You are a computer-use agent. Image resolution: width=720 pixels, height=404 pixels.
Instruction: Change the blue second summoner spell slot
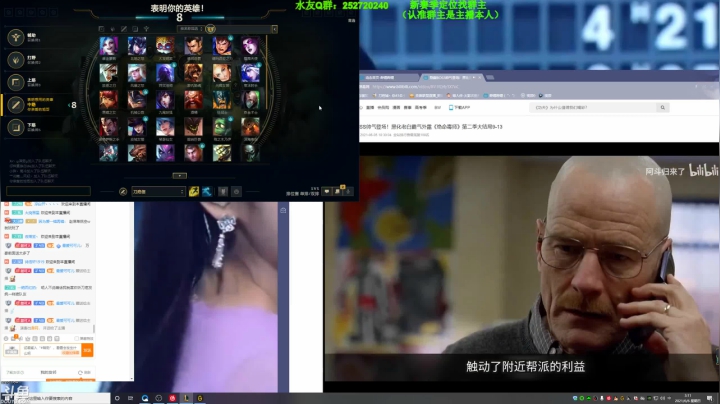[207, 191]
